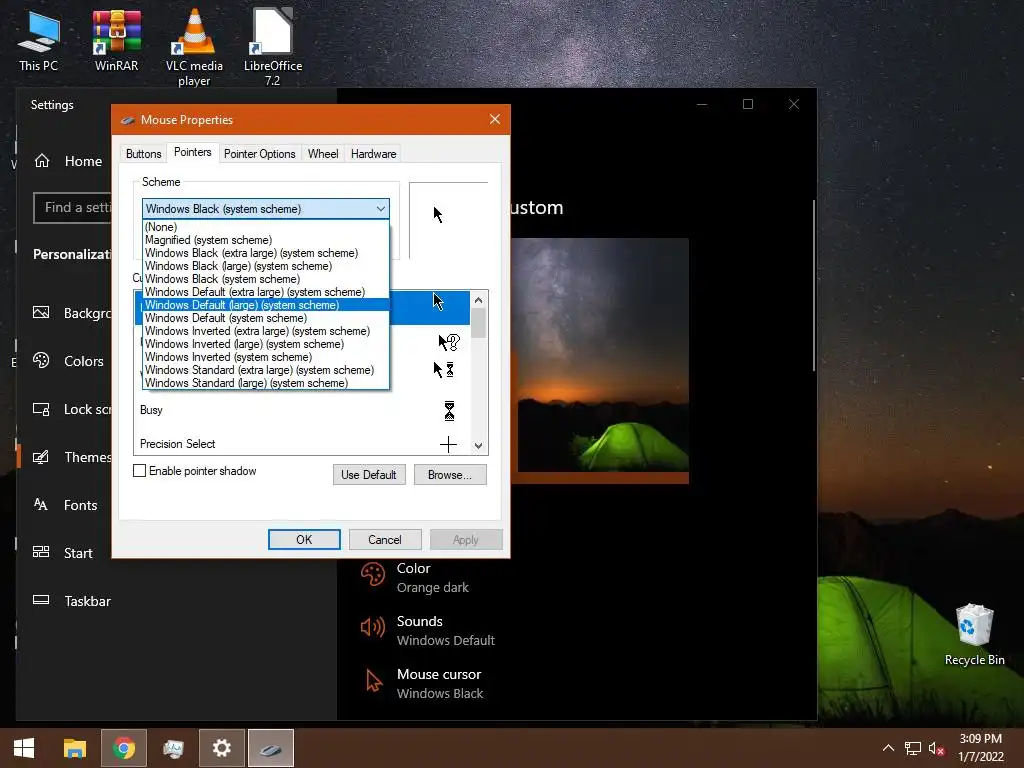Click pointer list scroll up arrow
Screen dimensions: 1024x768
click(x=479, y=300)
